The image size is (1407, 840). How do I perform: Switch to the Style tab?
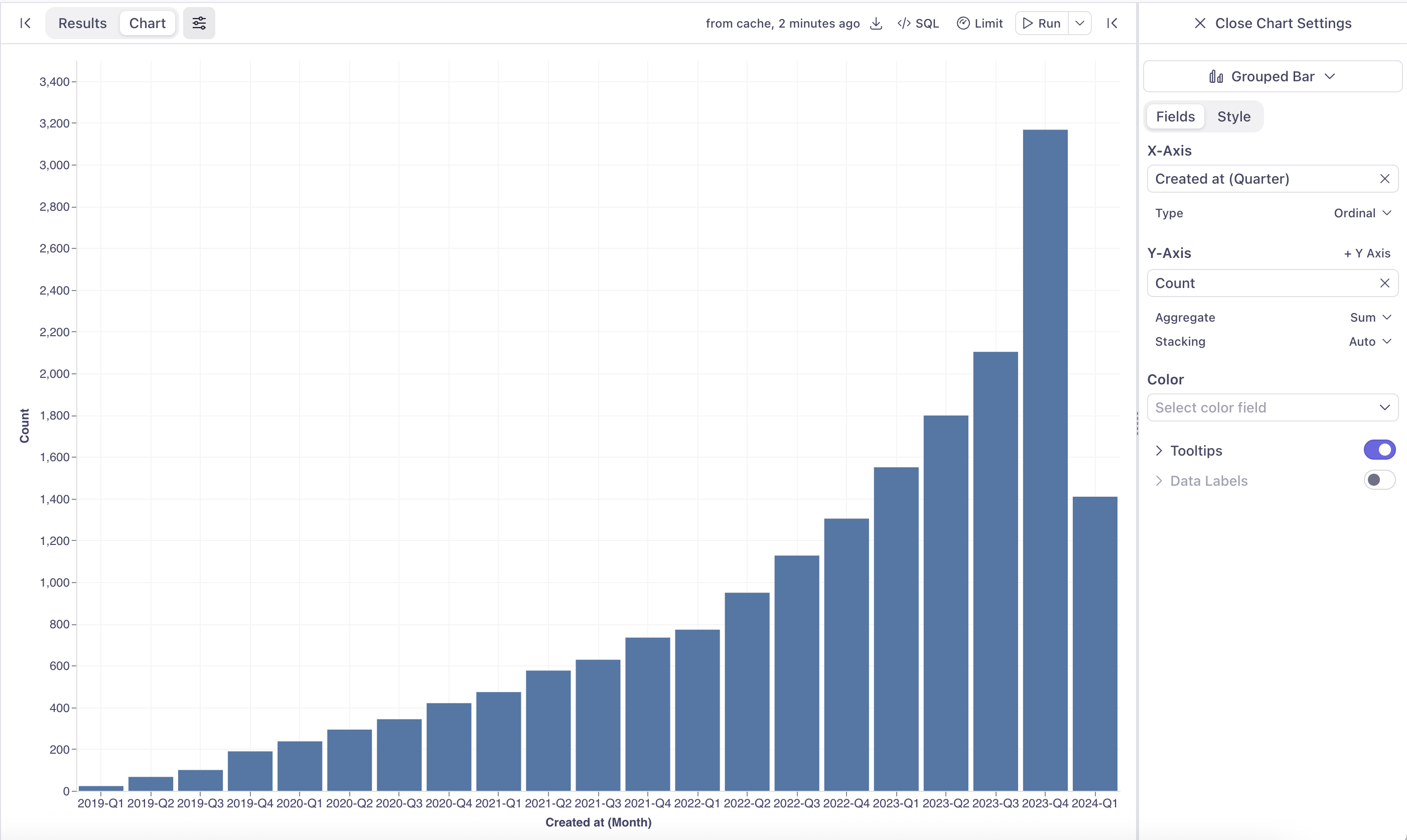tap(1233, 116)
